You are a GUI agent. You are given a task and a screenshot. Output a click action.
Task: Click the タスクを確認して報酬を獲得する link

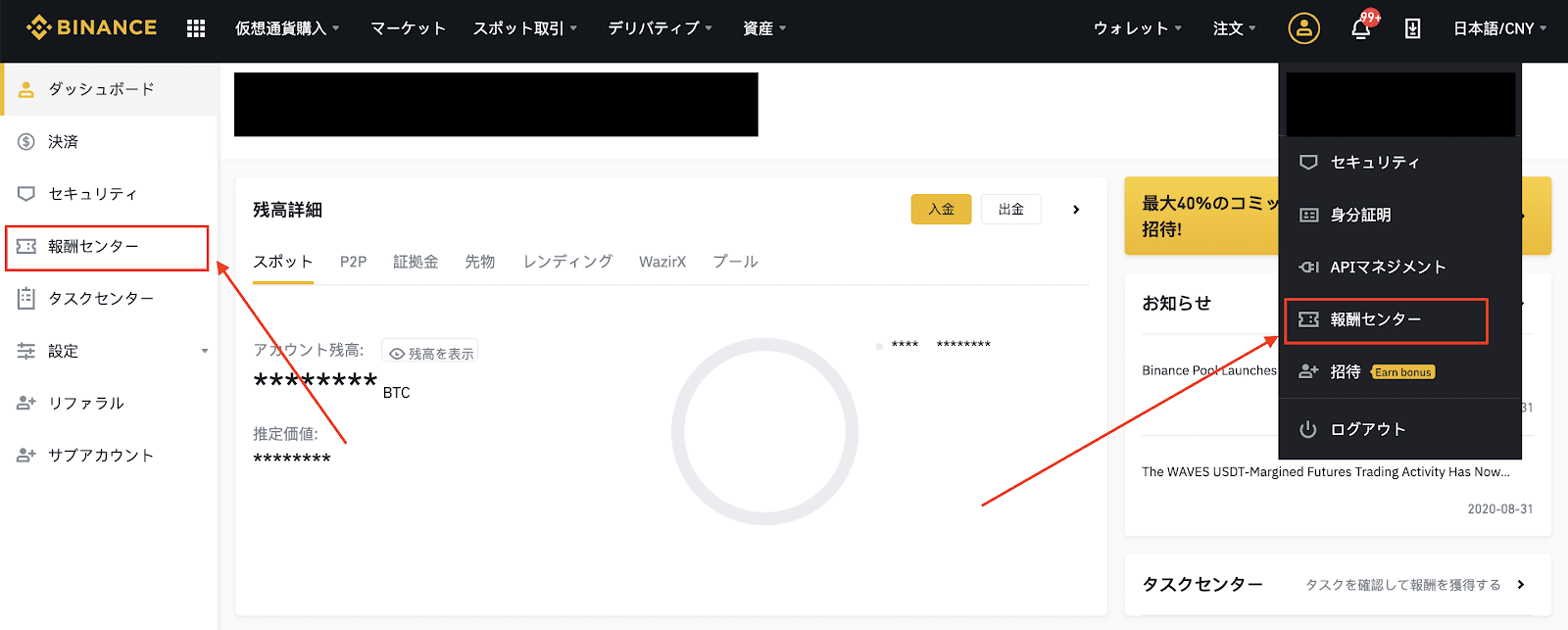(x=1403, y=585)
